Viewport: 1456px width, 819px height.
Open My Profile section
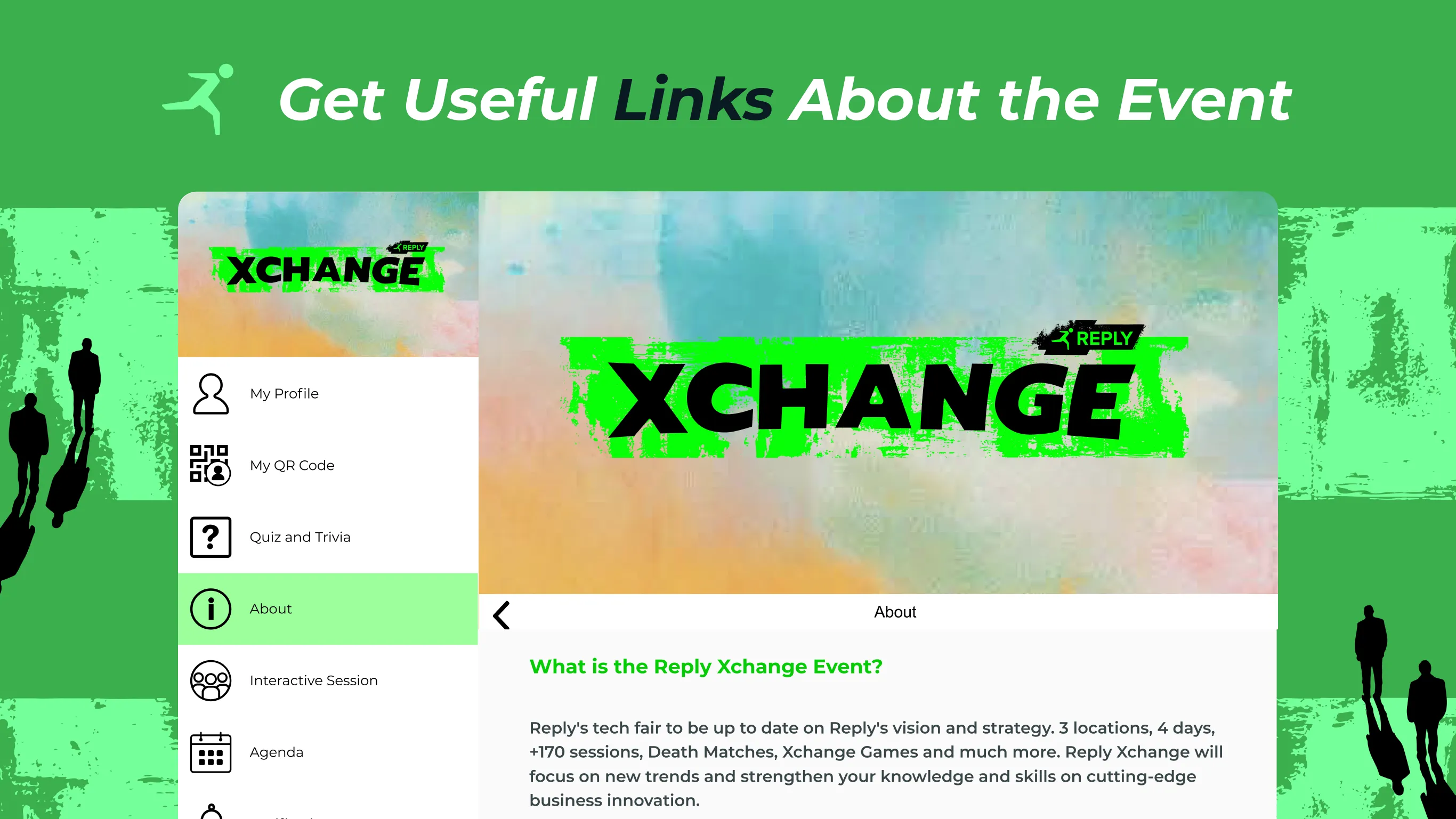327,393
